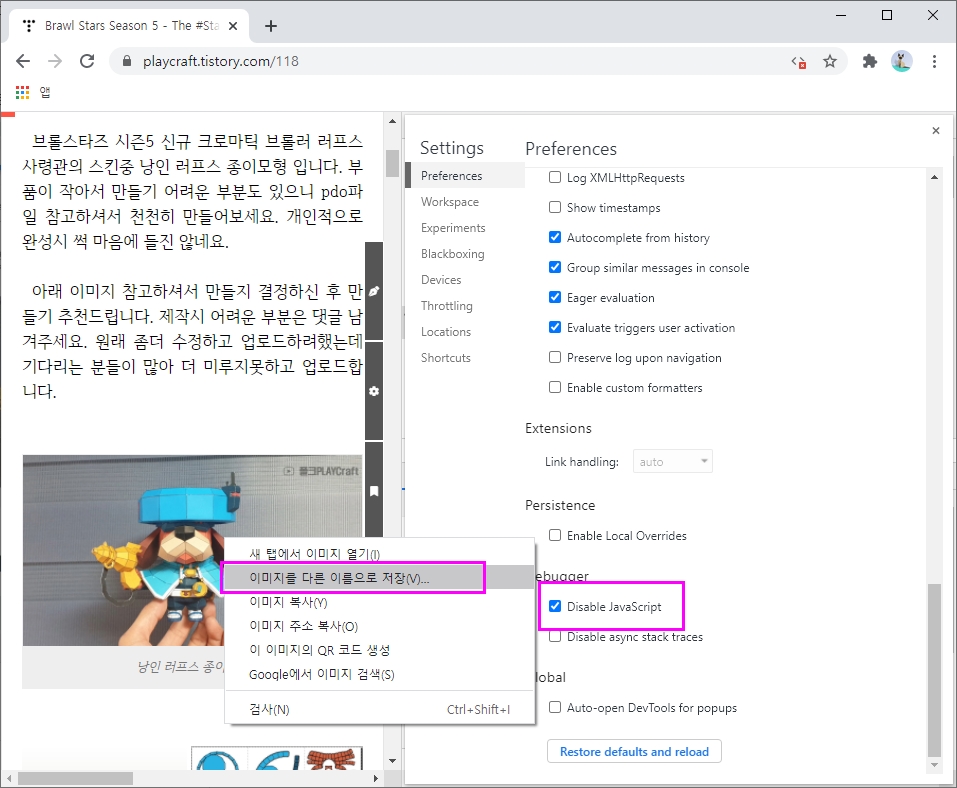Click the 앱 bookmarks bar label
The width and height of the screenshot is (957, 788).
coord(45,92)
